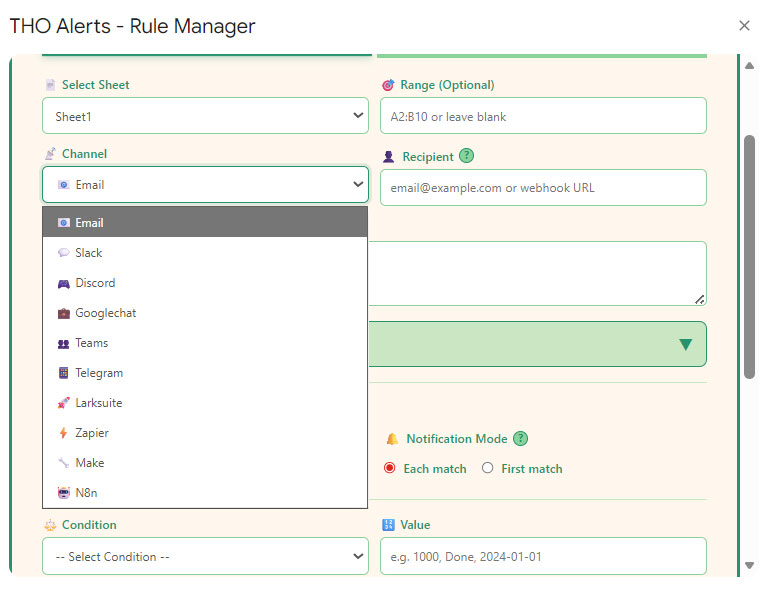Click the Larksuite rocket icon
Viewport: 763px width, 594px height.
point(64,403)
